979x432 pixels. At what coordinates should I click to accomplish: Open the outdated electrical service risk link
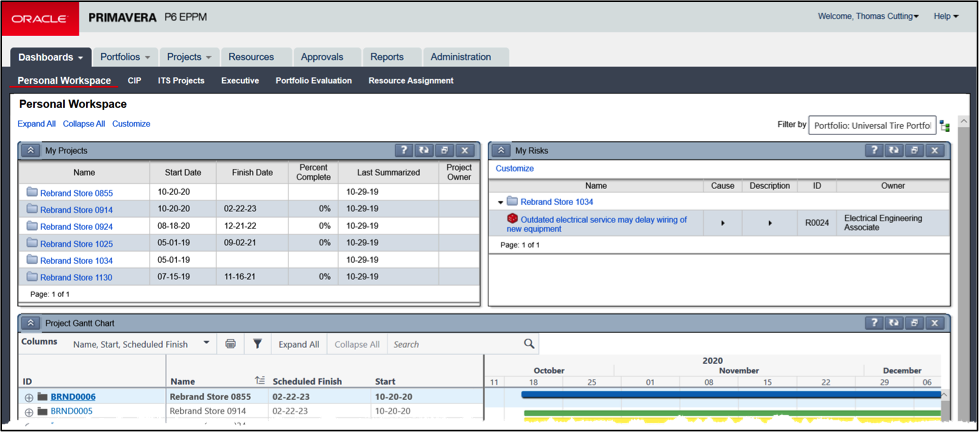pyautogui.click(x=597, y=224)
